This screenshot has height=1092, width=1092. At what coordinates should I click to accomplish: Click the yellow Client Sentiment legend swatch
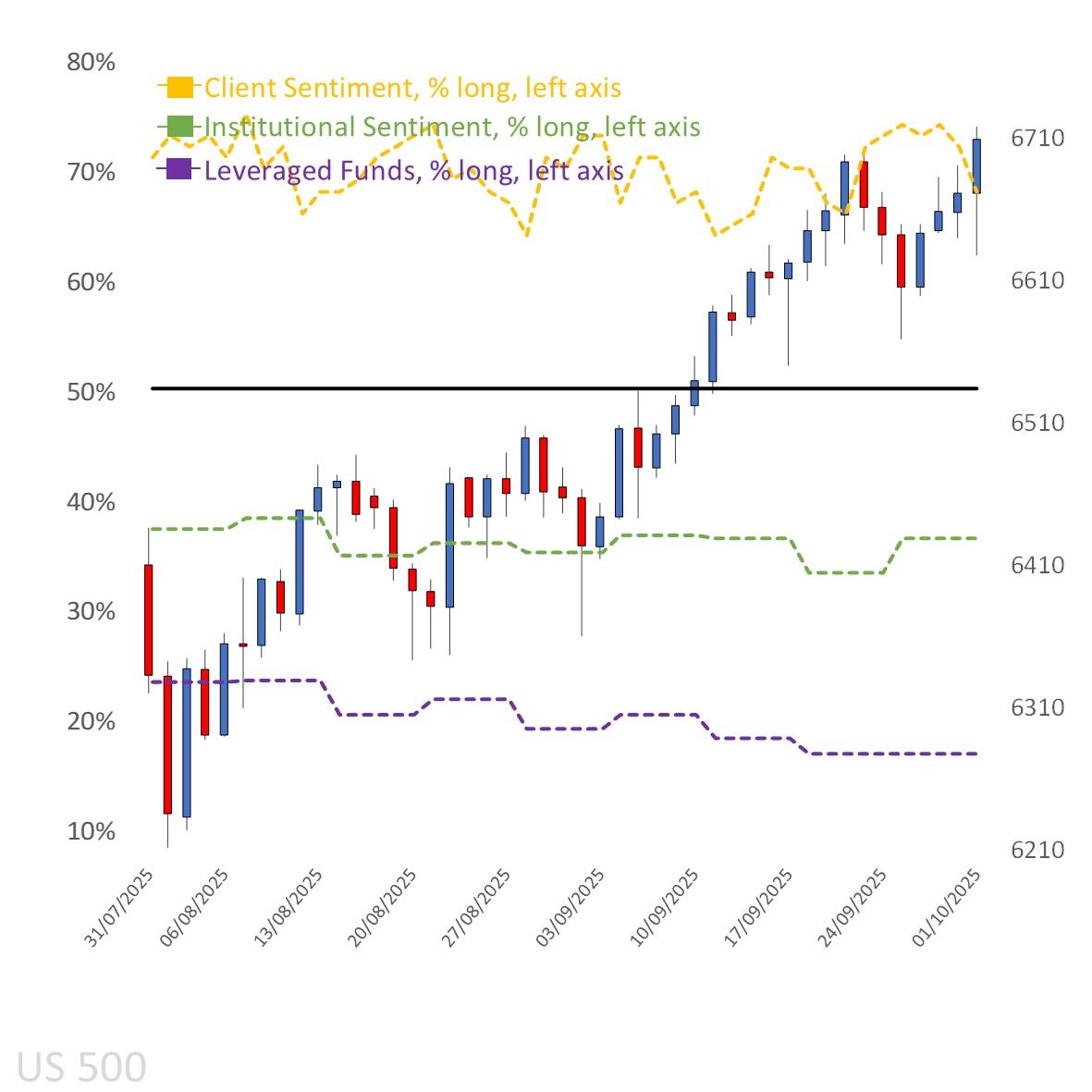[180, 88]
